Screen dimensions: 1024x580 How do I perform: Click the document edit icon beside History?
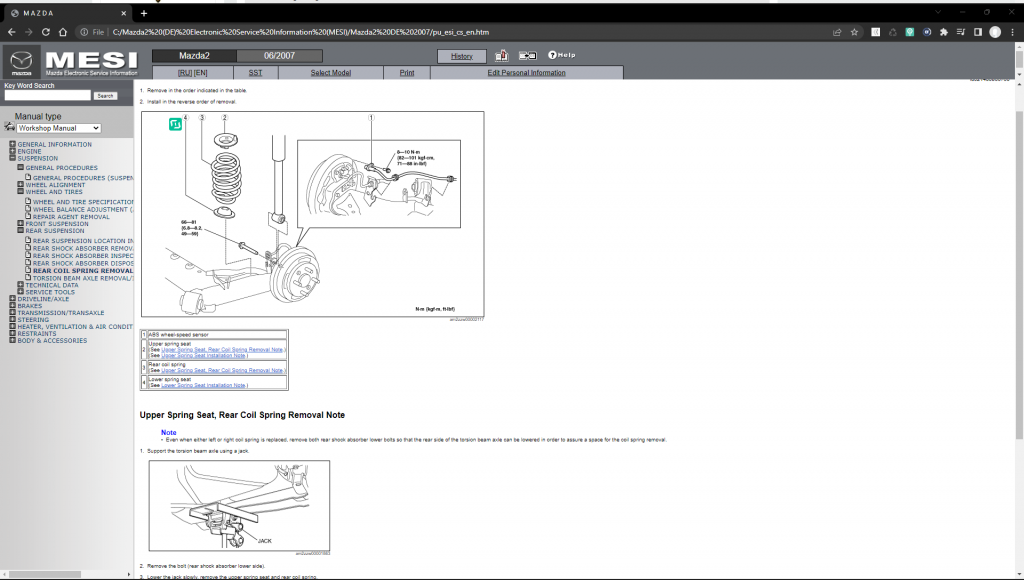502,56
